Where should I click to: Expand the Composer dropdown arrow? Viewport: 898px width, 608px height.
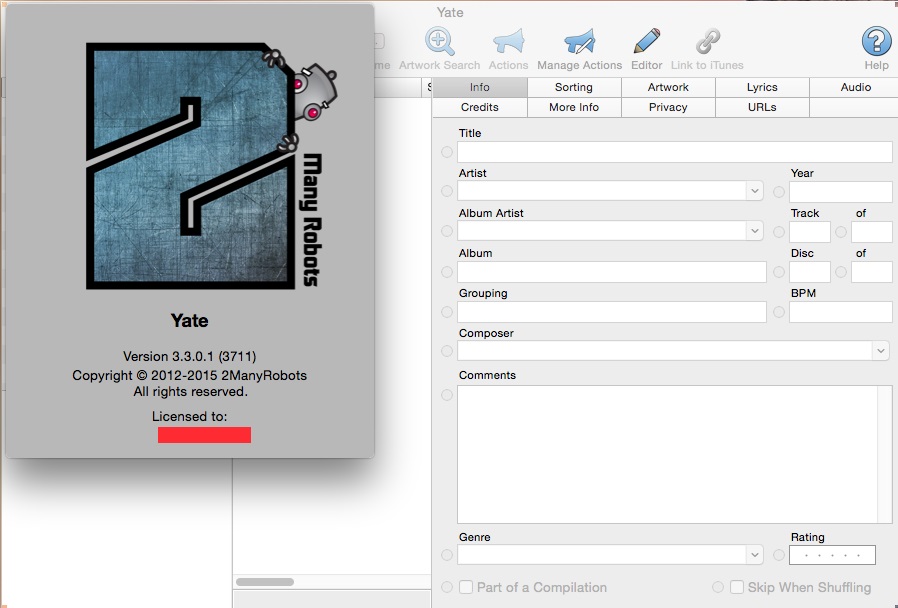click(880, 350)
